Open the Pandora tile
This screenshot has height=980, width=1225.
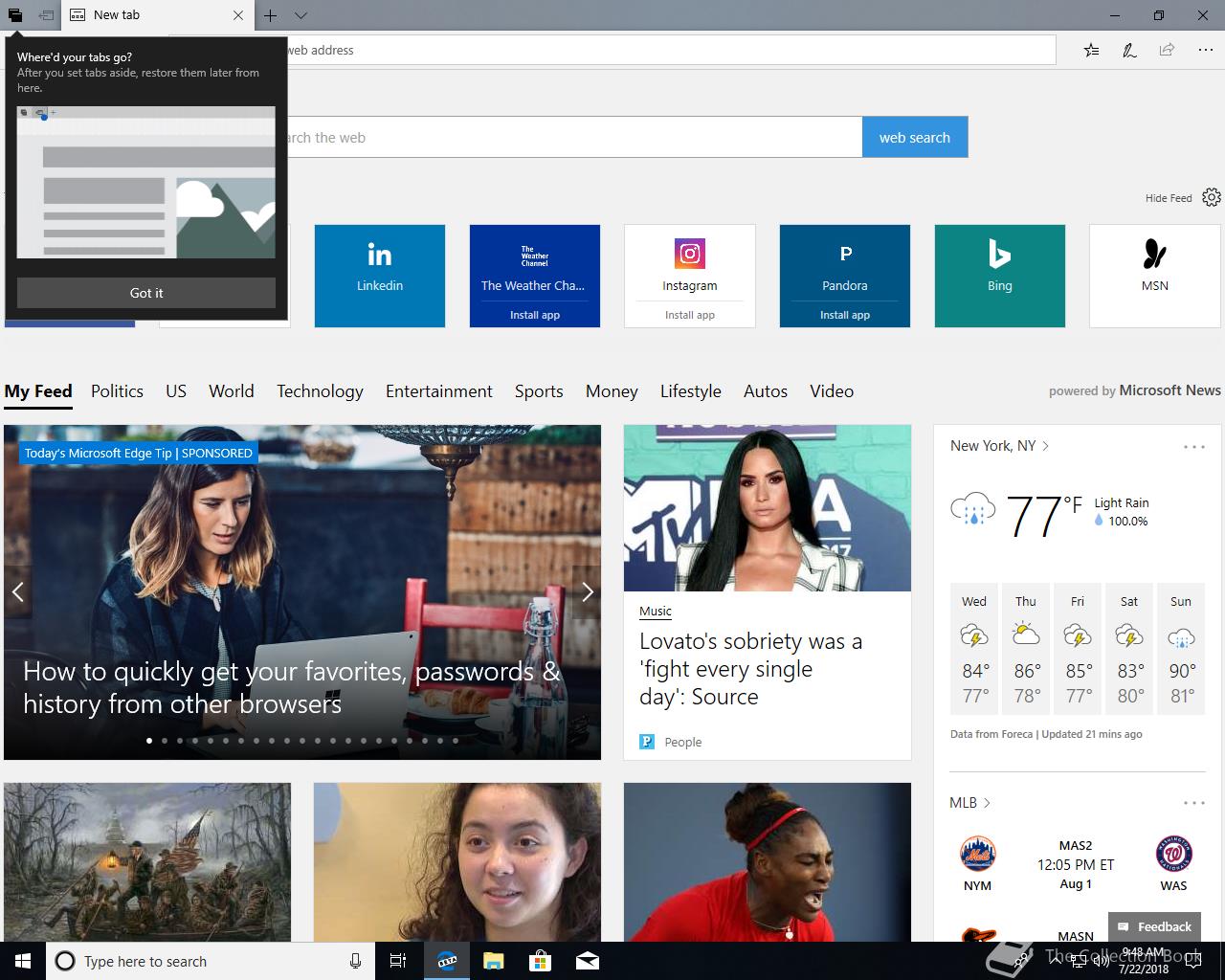click(845, 265)
